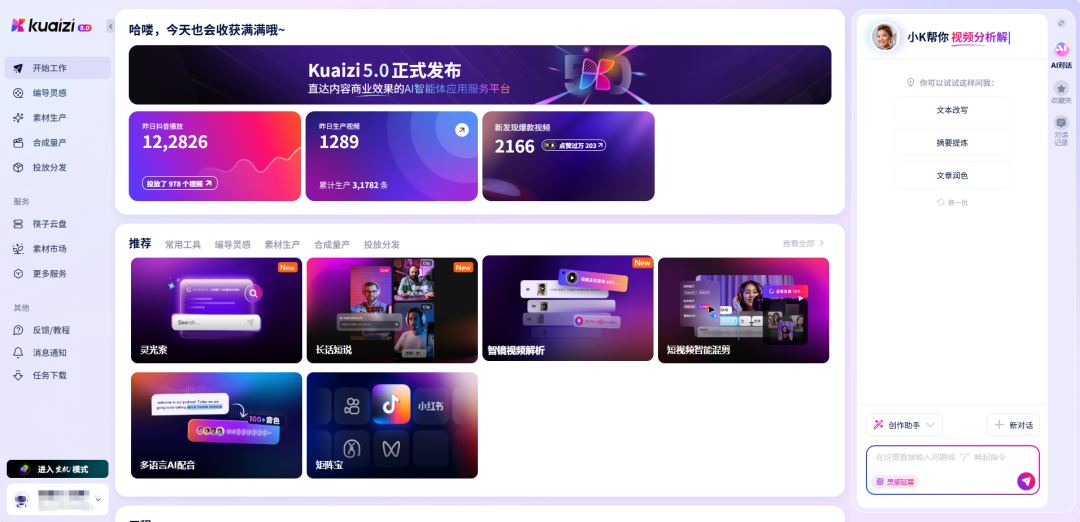Expand the account menu chevron at bottom-left
1080x522 pixels.
98,499
